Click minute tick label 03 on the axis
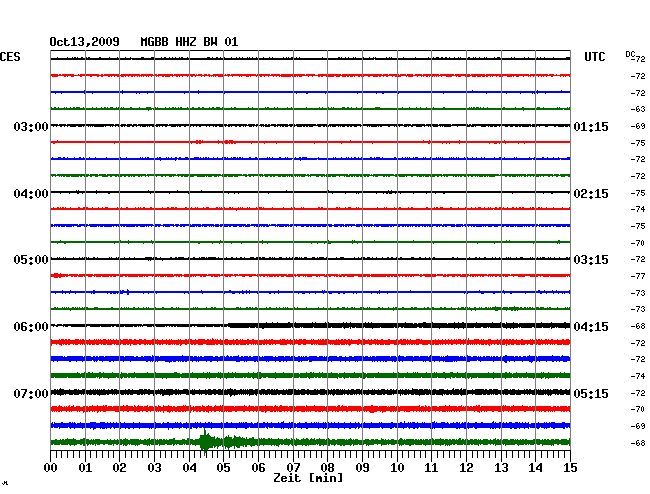650x494 pixels. (154, 467)
